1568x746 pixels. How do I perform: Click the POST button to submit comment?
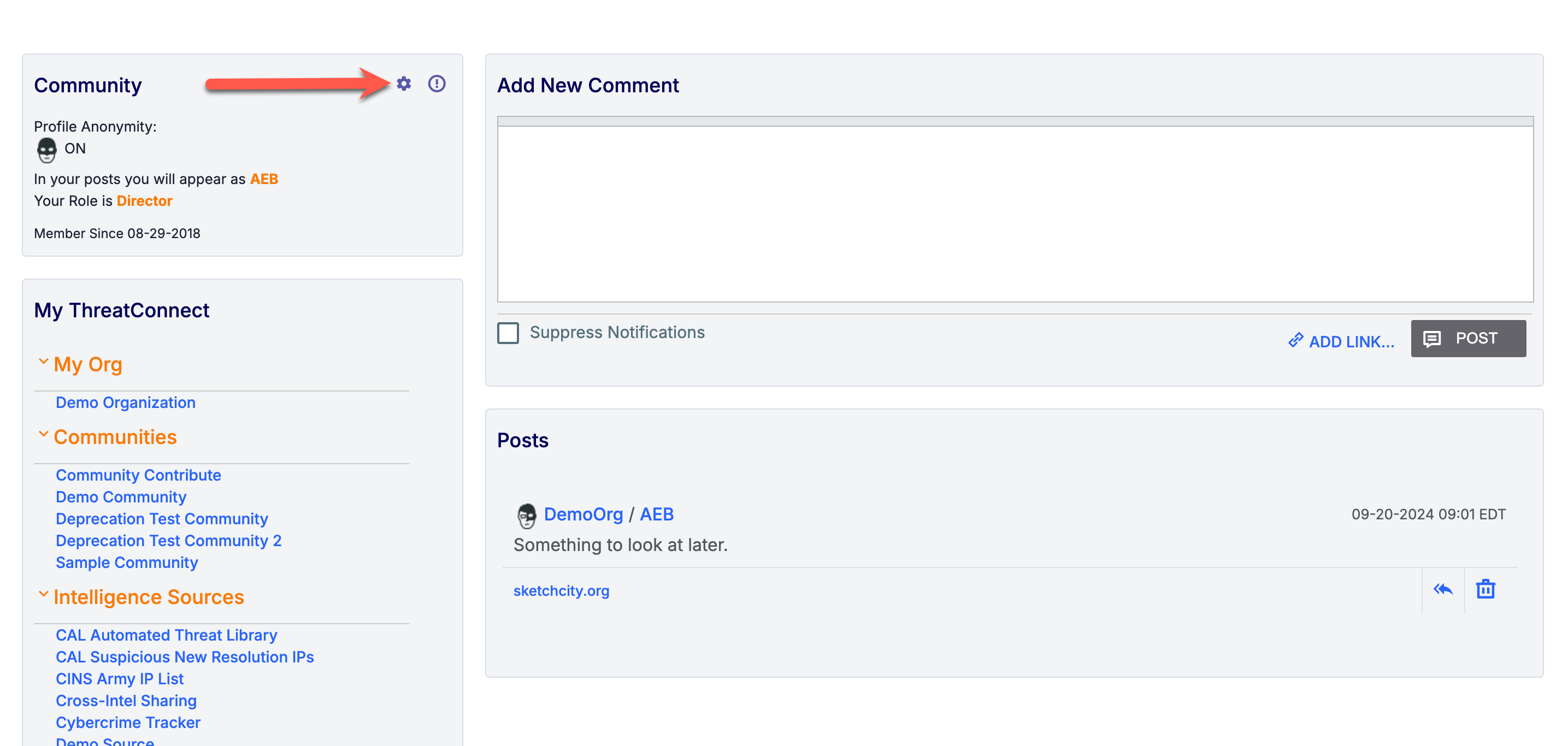click(x=1468, y=338)
